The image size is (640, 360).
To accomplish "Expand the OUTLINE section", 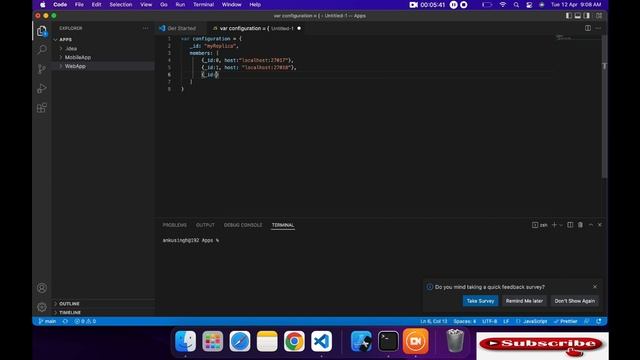I will point(103,304).
